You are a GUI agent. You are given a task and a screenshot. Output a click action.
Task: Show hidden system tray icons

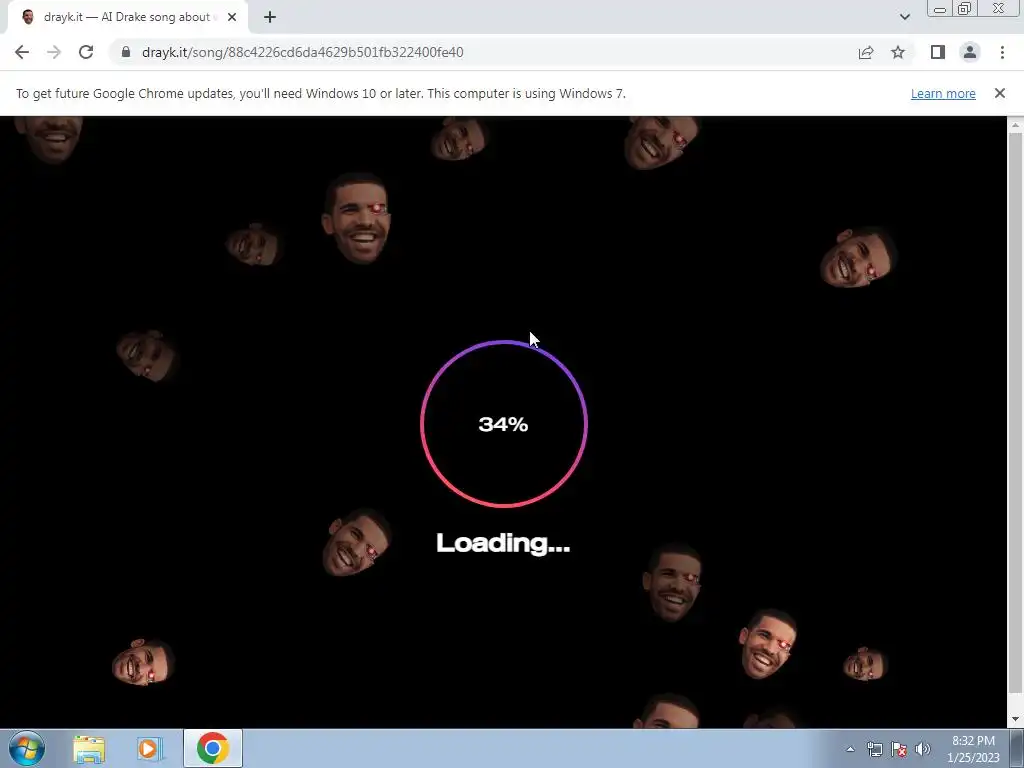[x=850, y=750]
